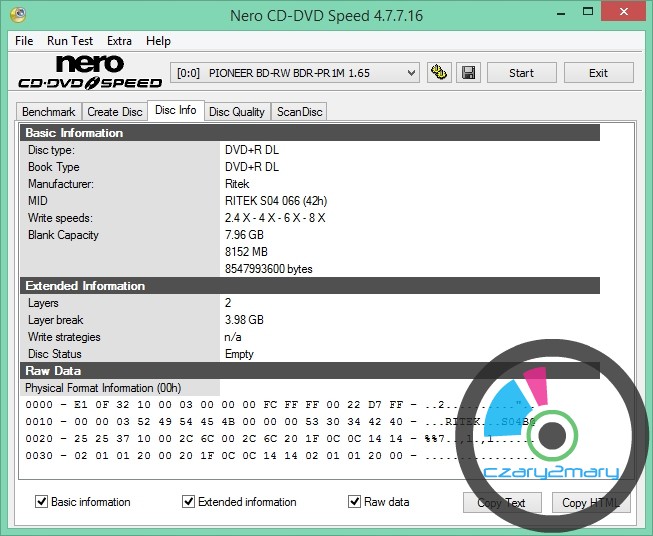Click the drive options icon beside the drive dropdown
653x536 pixels.
tap(438, 73)
